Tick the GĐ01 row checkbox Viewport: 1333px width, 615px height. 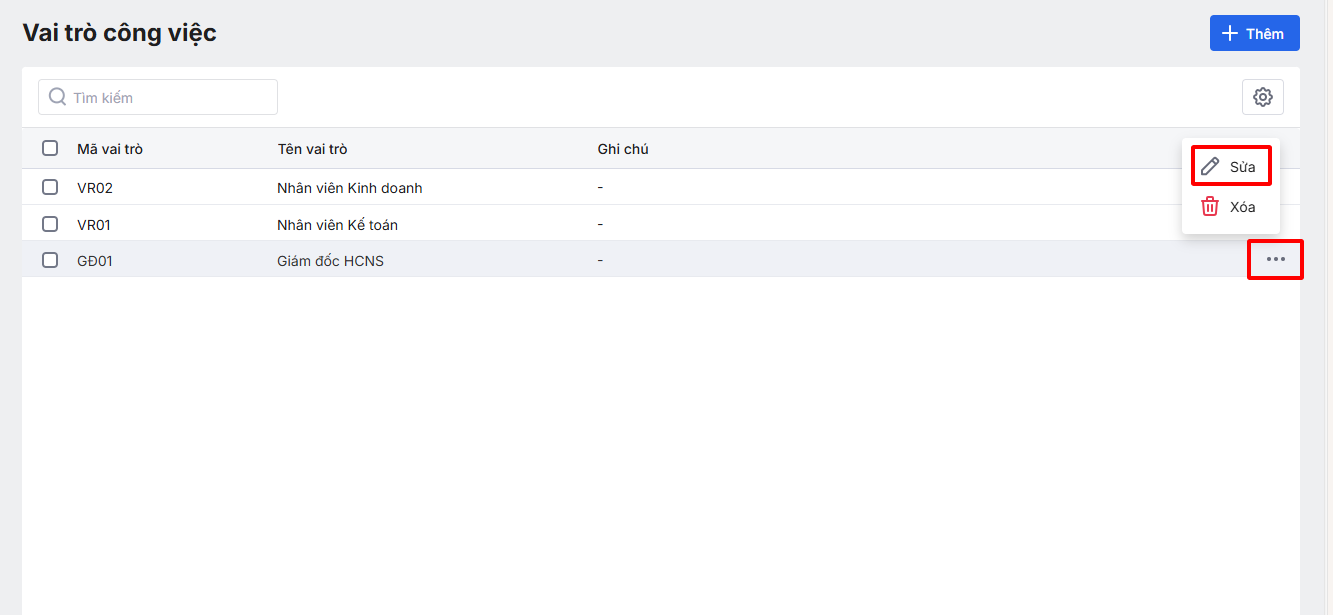pyautogui.click(x=50, y=260)
